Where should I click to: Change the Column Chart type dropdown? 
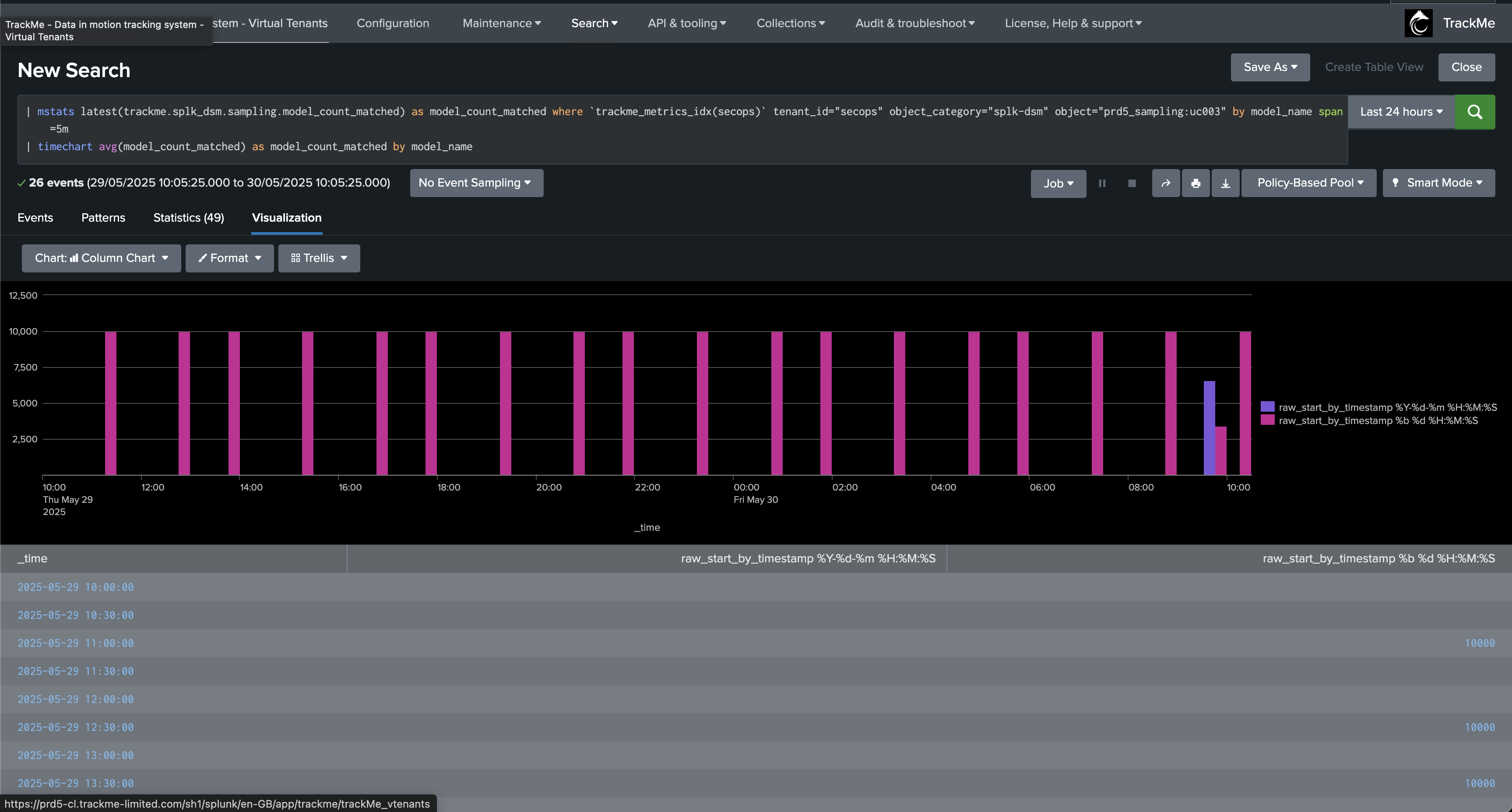[x=101, y=258]
